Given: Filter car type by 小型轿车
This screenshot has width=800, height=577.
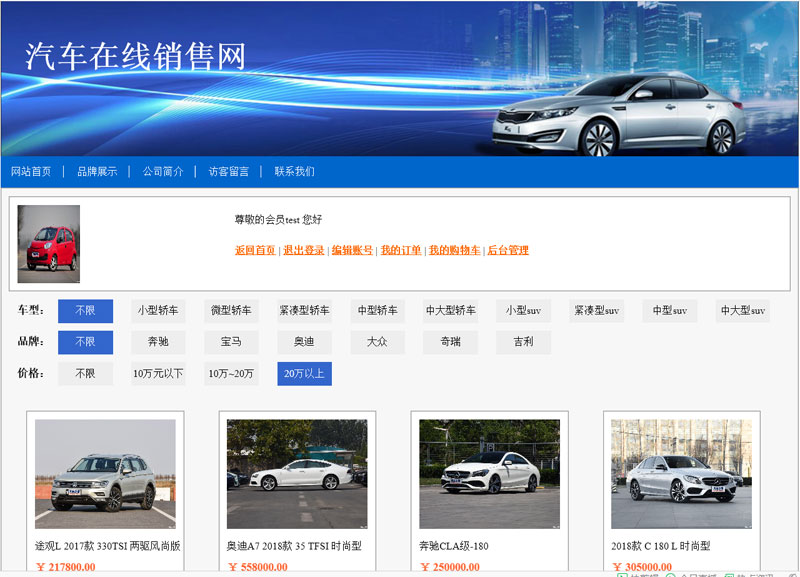Looking at the screenshot, I should coord(158,311).
